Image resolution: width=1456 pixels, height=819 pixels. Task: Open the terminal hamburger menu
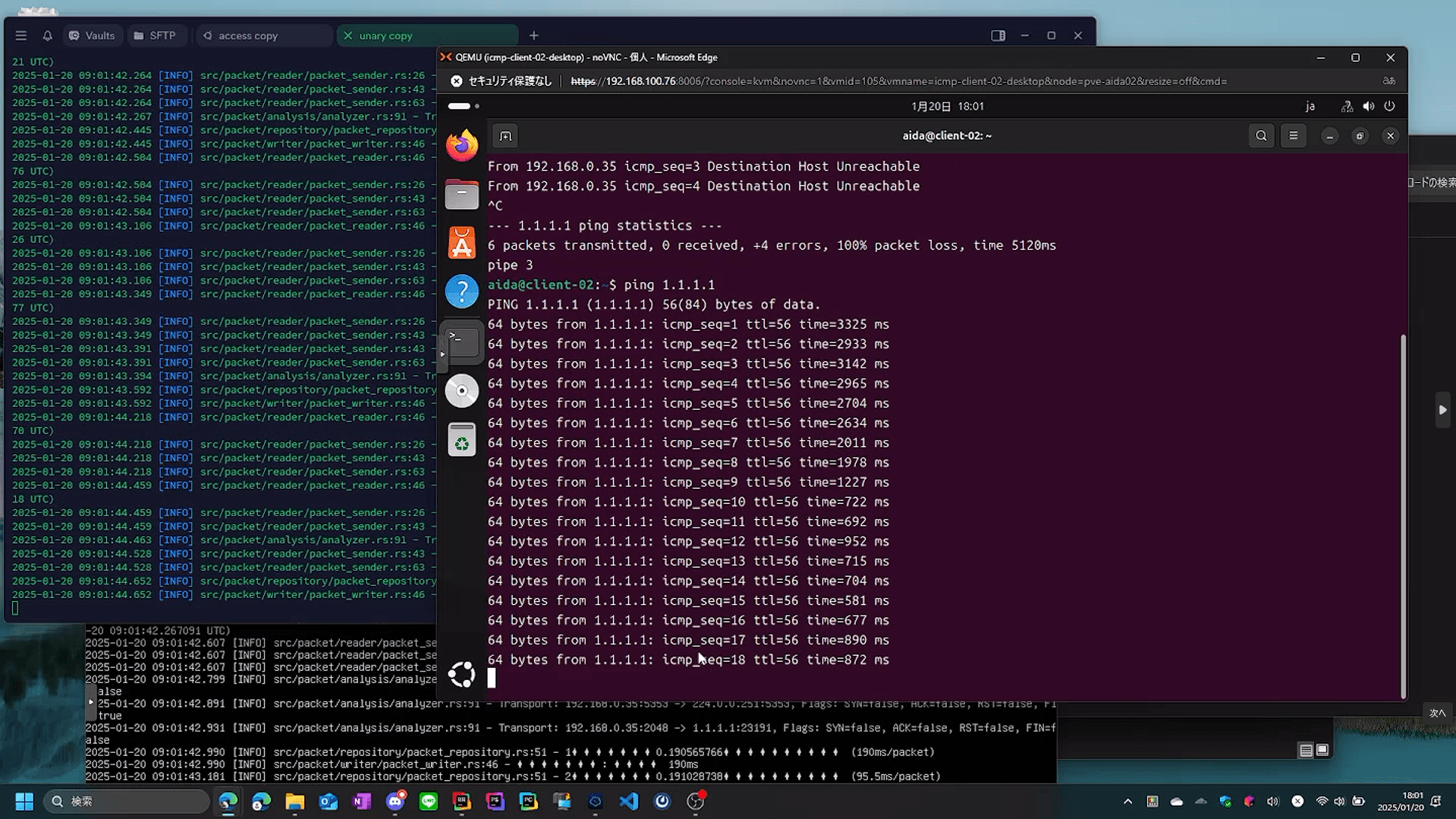pos(1294,136)
